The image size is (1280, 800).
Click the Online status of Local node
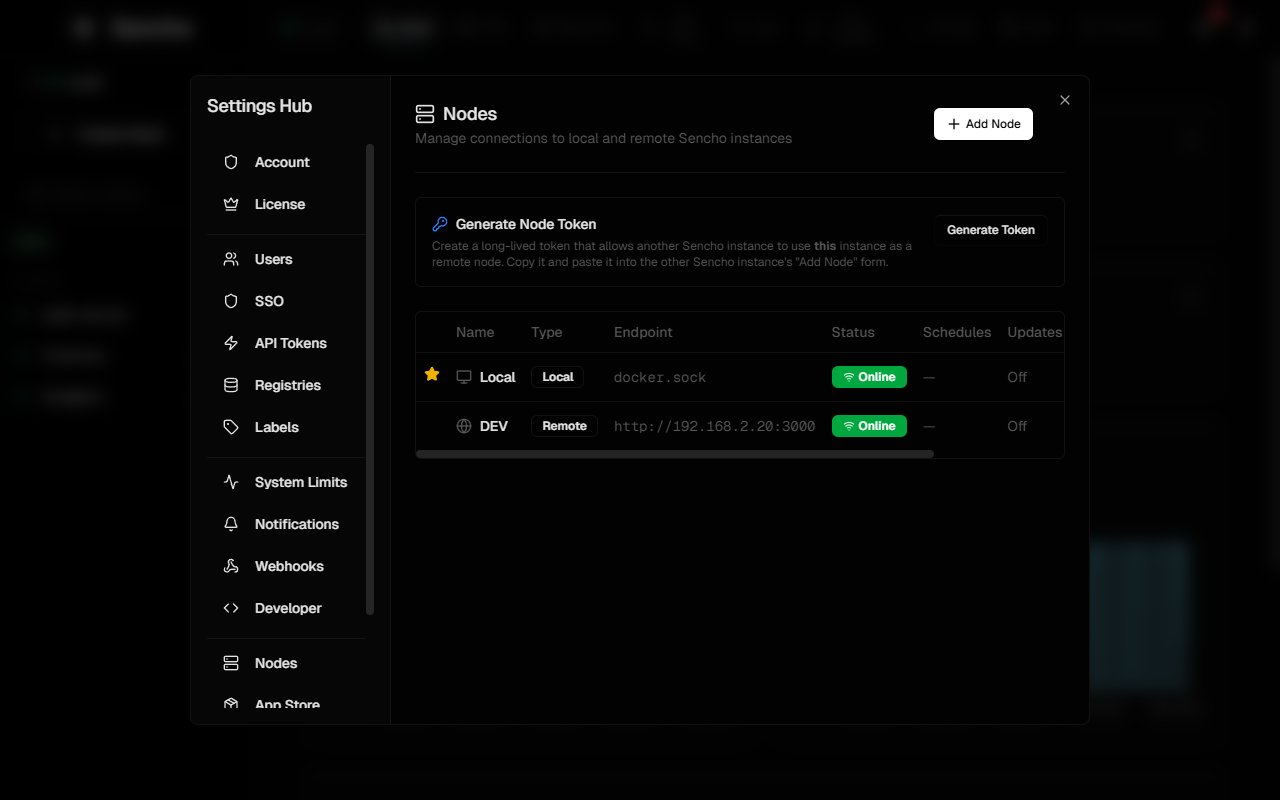pyautogui.click(x=869, y=377)
